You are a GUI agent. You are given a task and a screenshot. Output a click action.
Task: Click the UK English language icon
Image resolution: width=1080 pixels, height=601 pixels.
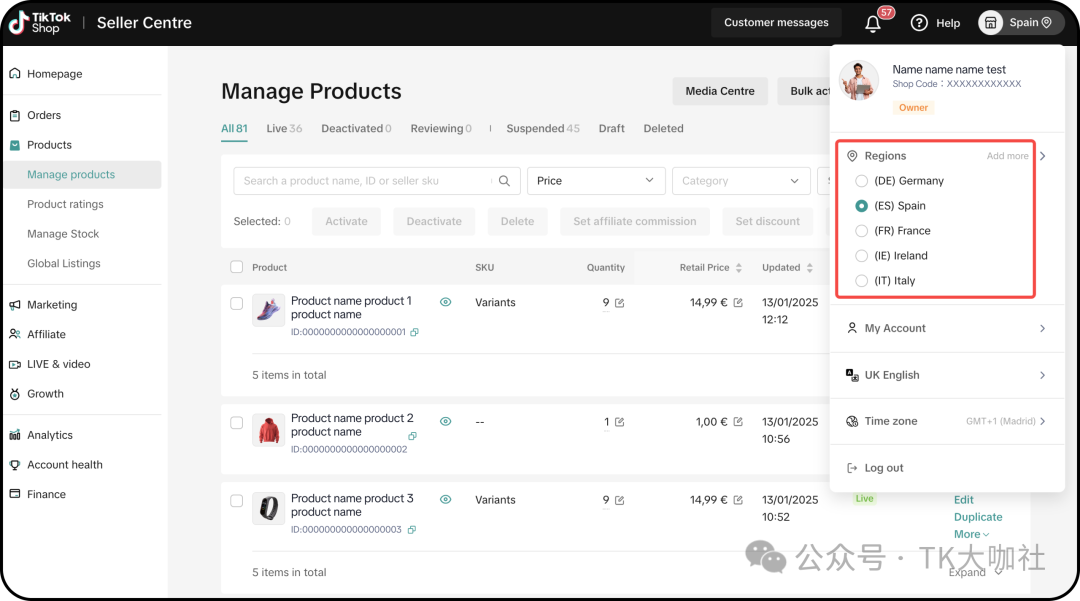click(852, 375)
